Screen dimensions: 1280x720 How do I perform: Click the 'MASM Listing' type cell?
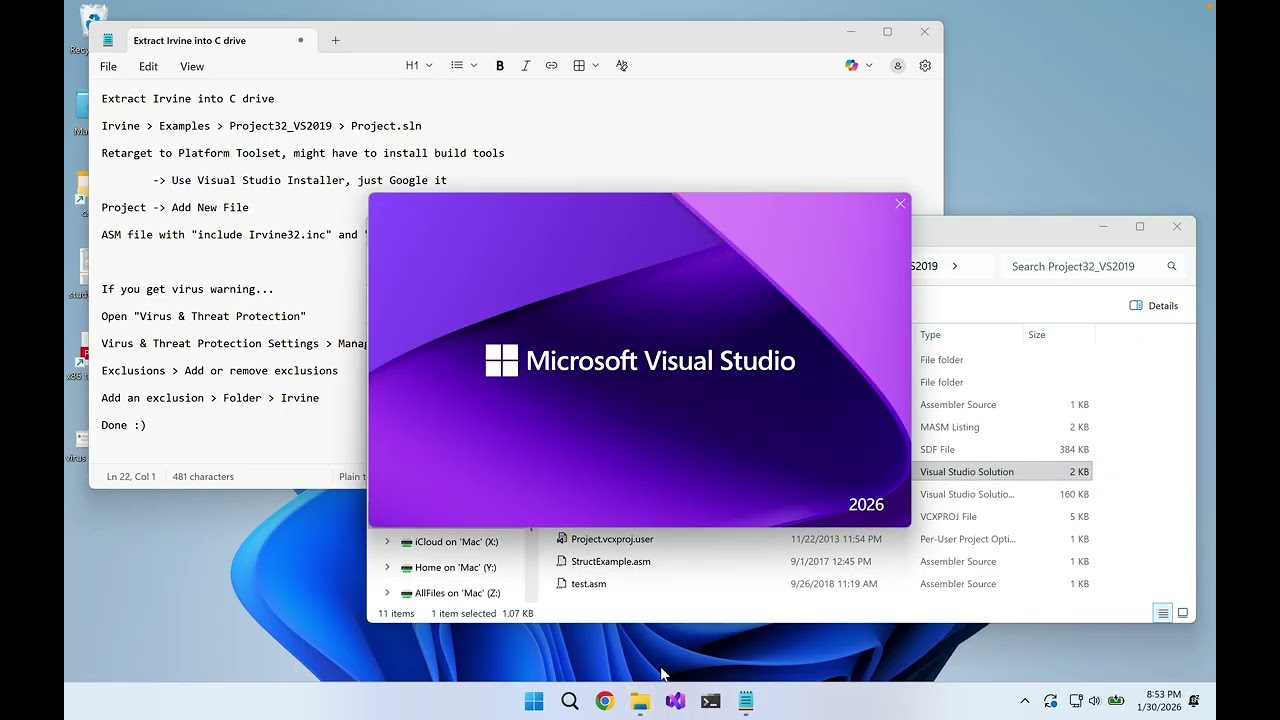coord(950,427)
